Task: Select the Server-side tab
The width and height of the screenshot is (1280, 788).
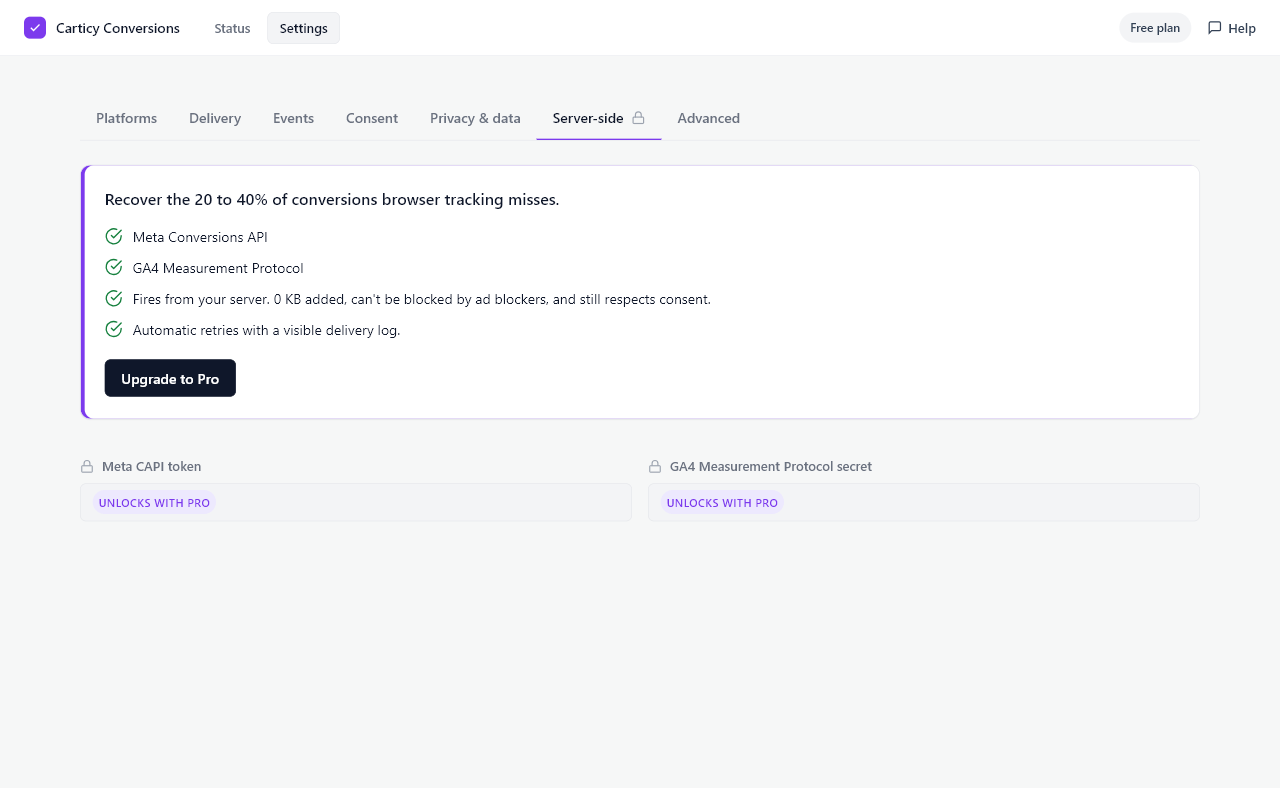Action: coord(599,118)
